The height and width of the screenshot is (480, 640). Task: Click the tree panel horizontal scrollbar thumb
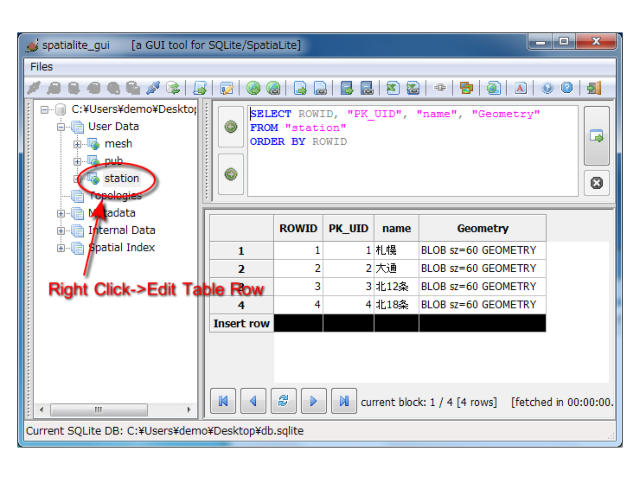pos(99,409)
